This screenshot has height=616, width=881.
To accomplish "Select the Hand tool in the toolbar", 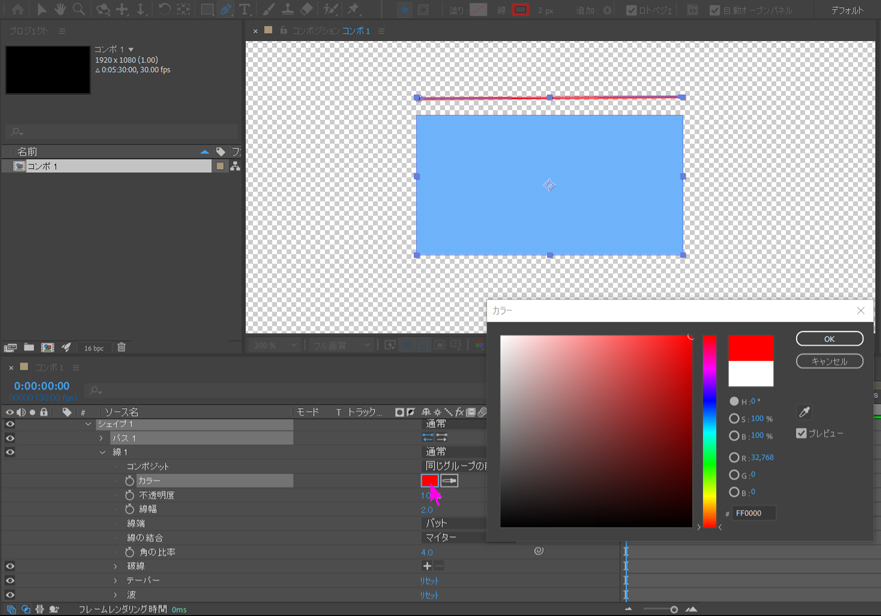I will click(60, 9).
